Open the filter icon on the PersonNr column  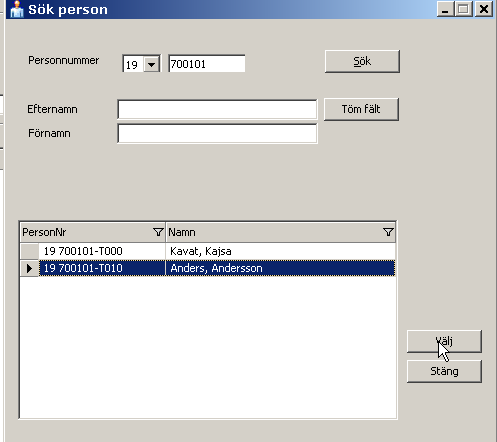158,232
